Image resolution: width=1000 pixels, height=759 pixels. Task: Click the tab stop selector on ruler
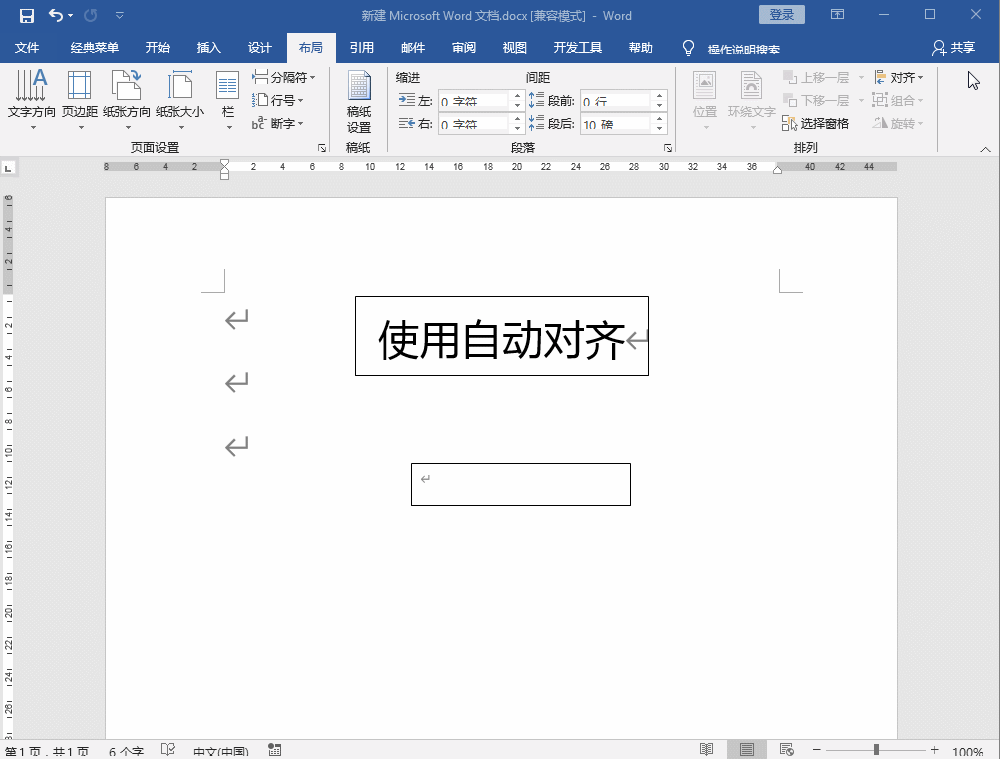(8, 168)
